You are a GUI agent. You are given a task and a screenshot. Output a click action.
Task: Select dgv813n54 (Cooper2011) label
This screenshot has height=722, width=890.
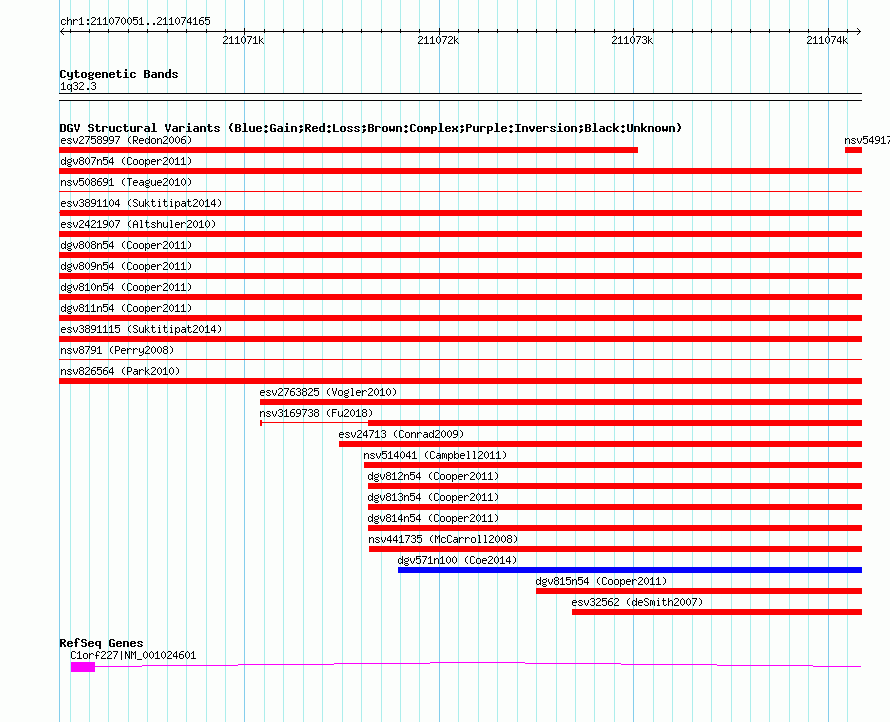coord(433,497)
